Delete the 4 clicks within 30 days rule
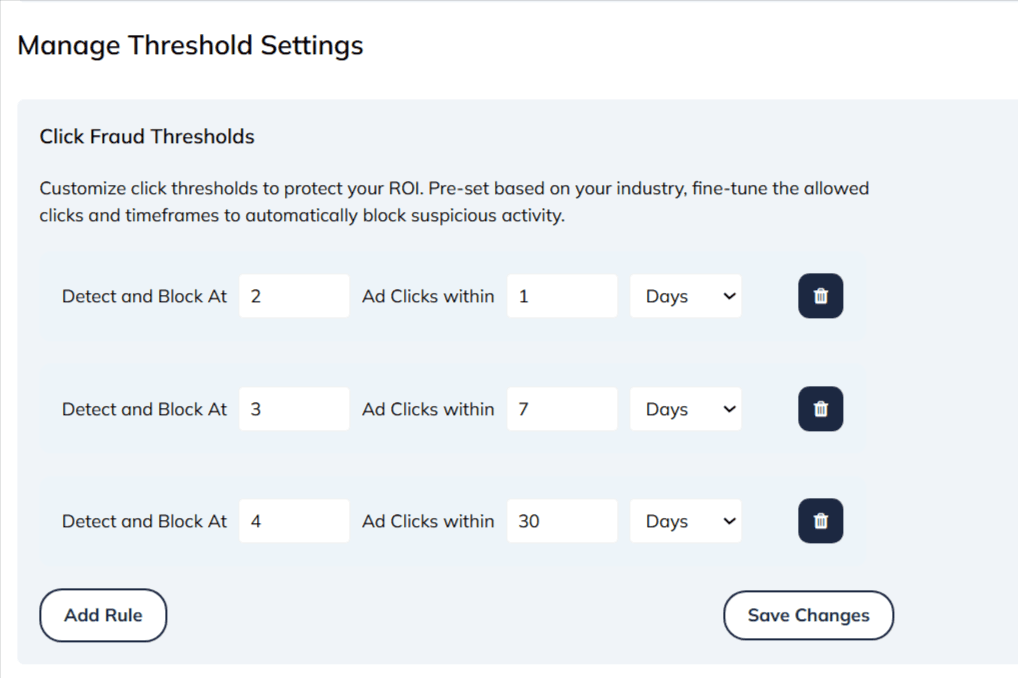 point(820,521)
